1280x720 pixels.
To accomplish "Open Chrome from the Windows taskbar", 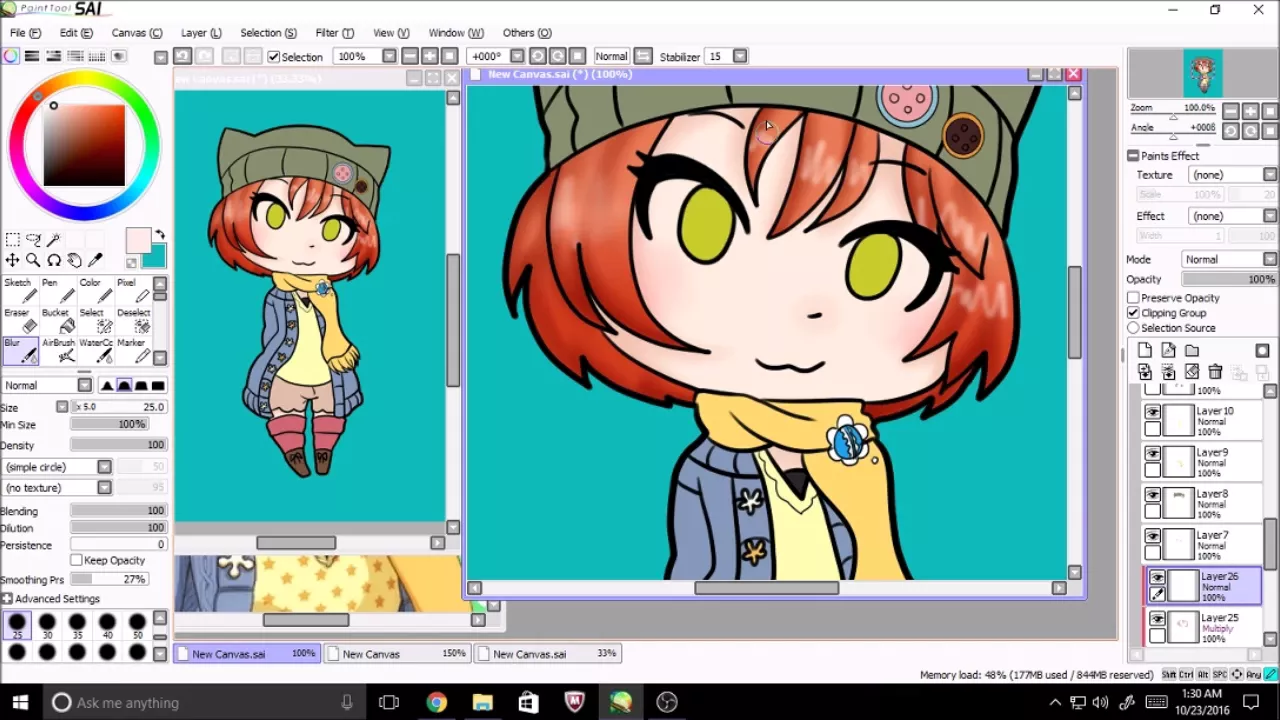I will click(436, 702).
